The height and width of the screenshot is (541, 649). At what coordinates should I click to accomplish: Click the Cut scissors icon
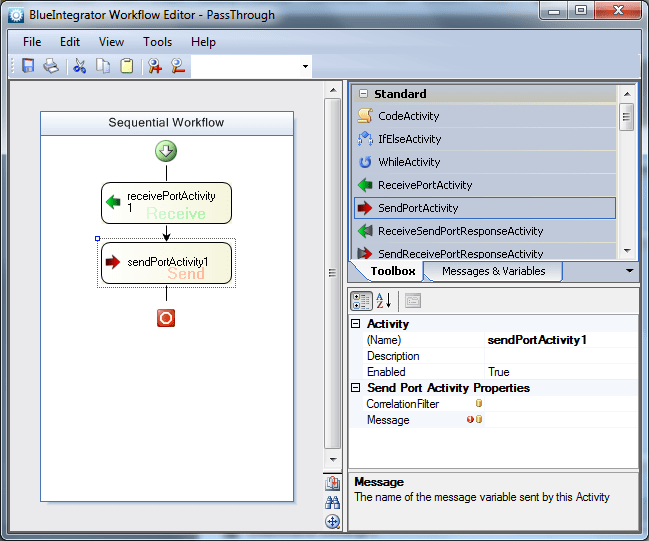pyautogui.click(x=79, y=66)
